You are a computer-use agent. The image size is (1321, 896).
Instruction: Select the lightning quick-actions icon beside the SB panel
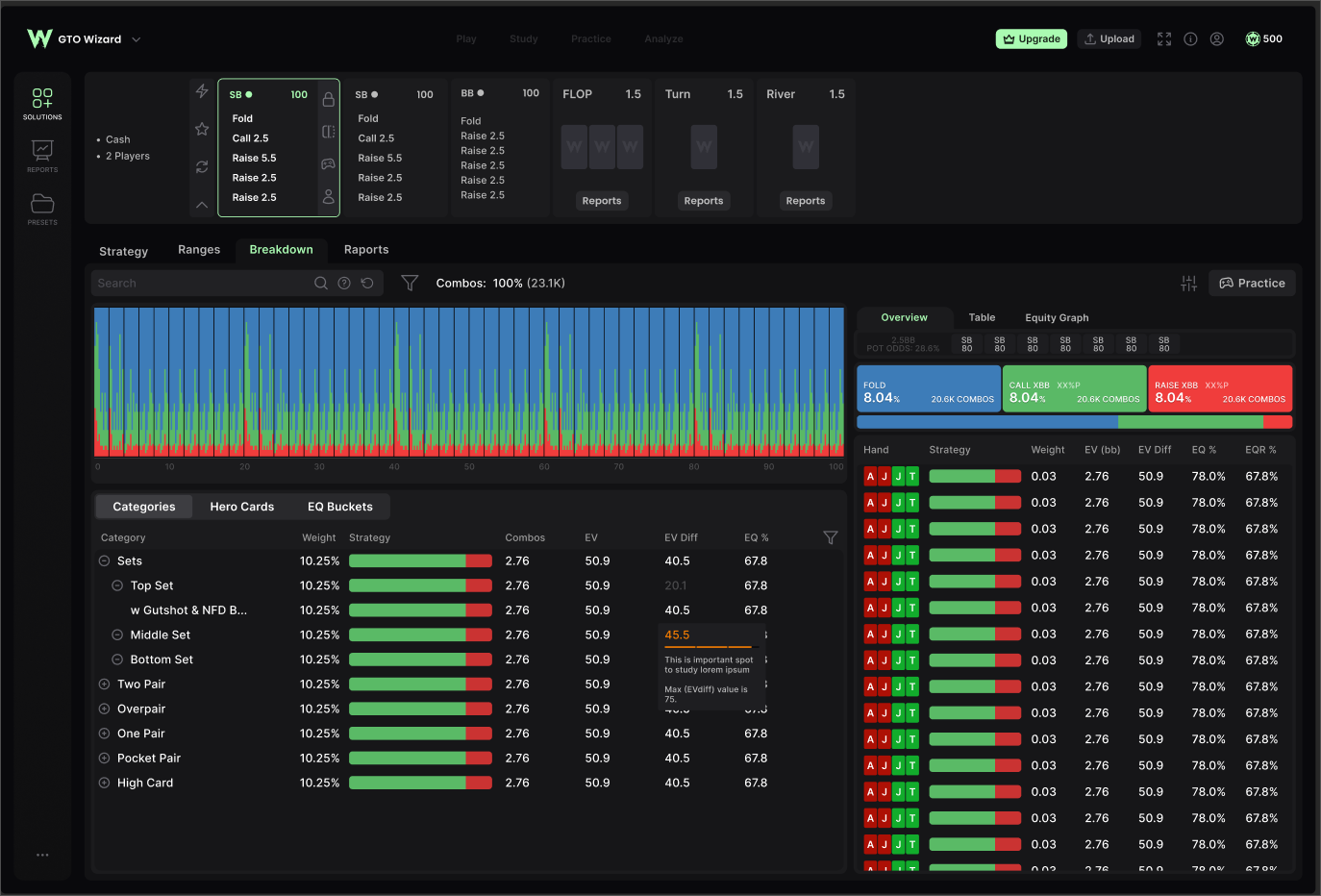click(x=202, y=90)
